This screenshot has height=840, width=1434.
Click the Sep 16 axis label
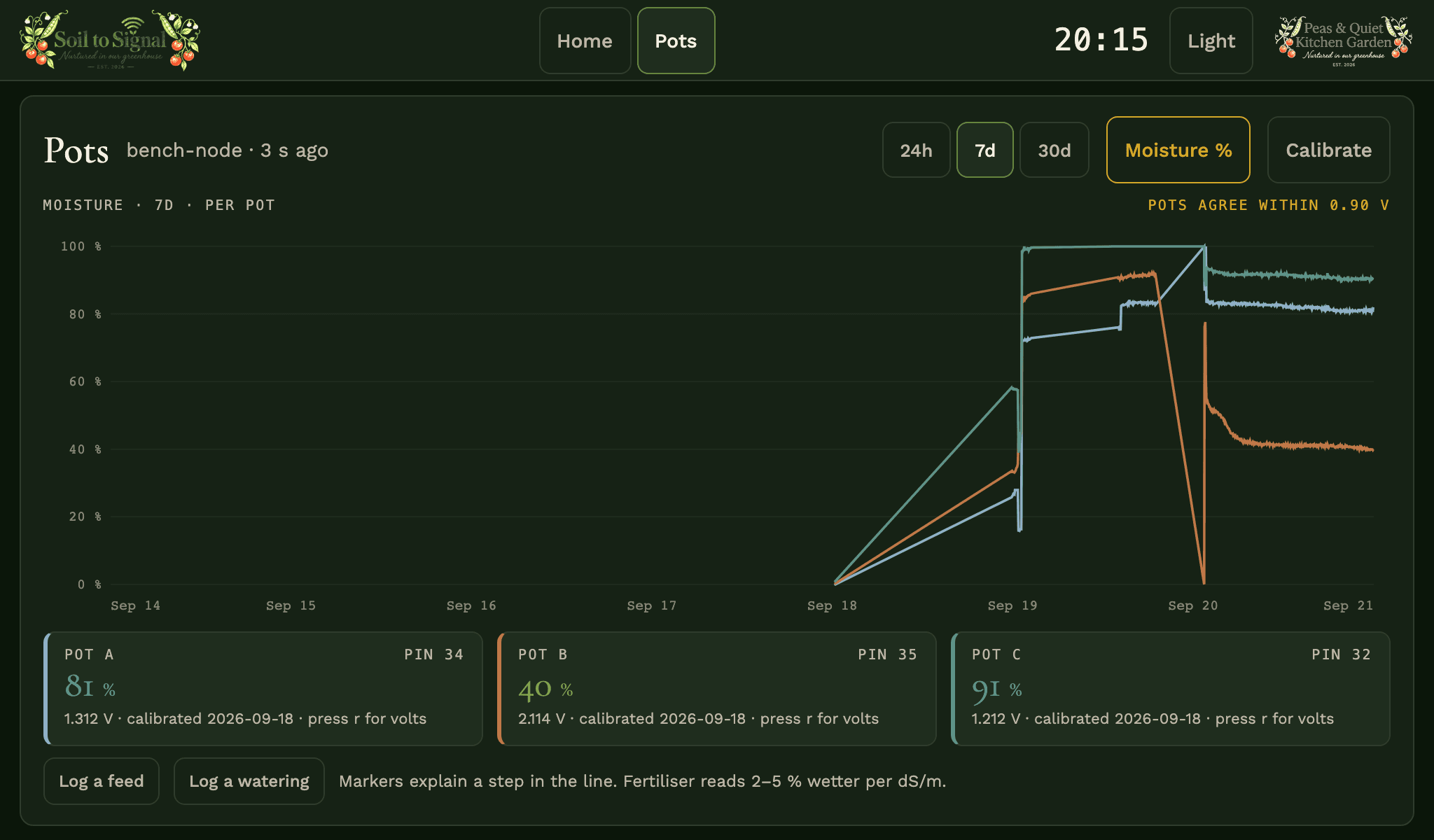pos(471,605)
